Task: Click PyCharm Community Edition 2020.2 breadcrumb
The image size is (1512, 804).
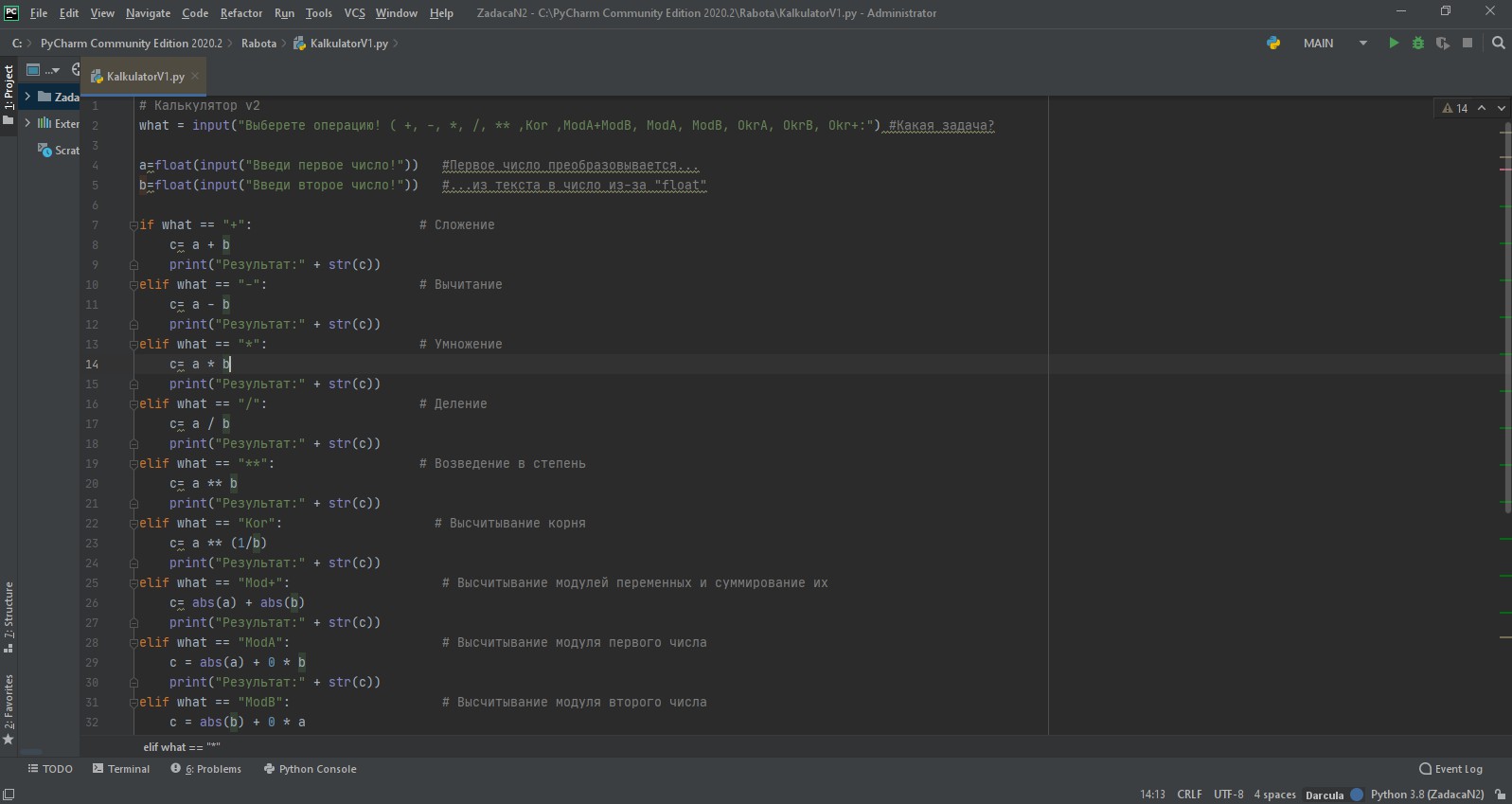Action: coord(131,44)
